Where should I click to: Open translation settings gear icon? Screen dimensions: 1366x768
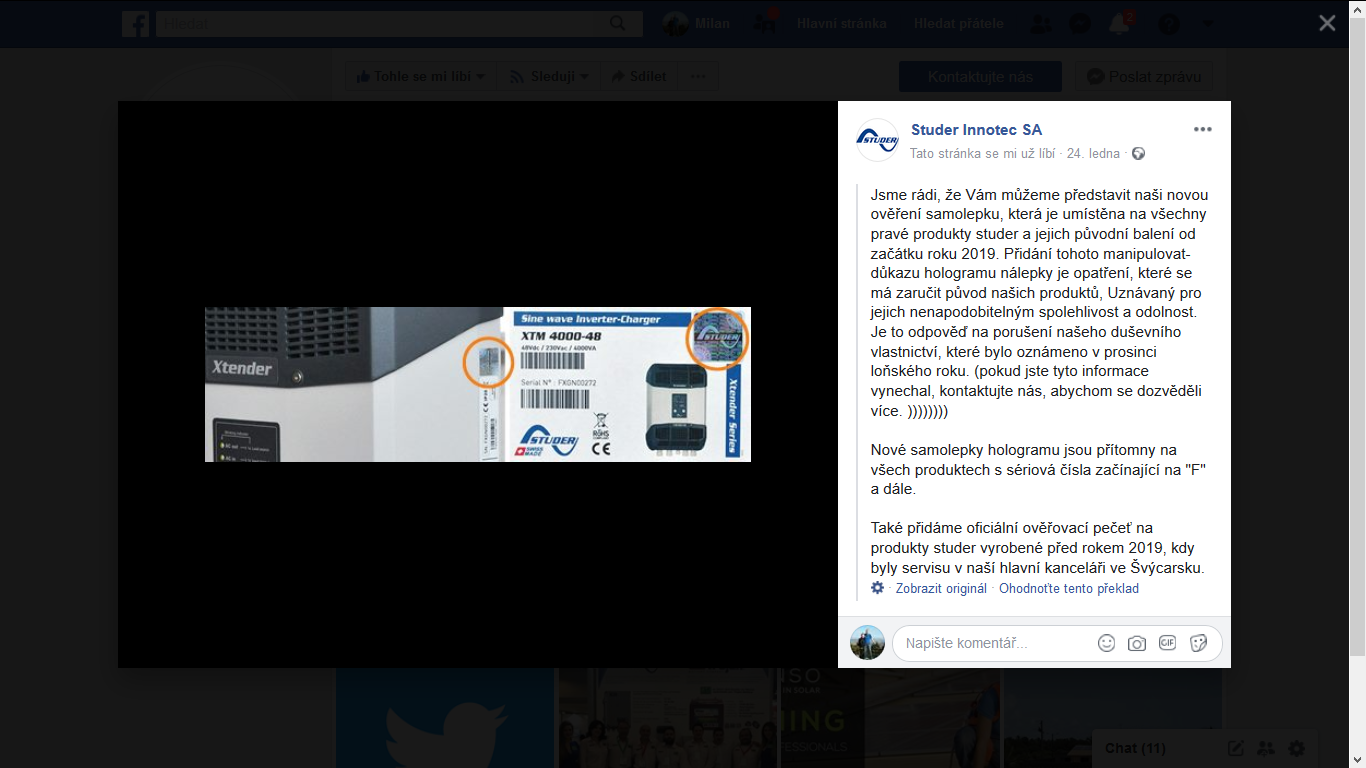[x=877, y=588]
